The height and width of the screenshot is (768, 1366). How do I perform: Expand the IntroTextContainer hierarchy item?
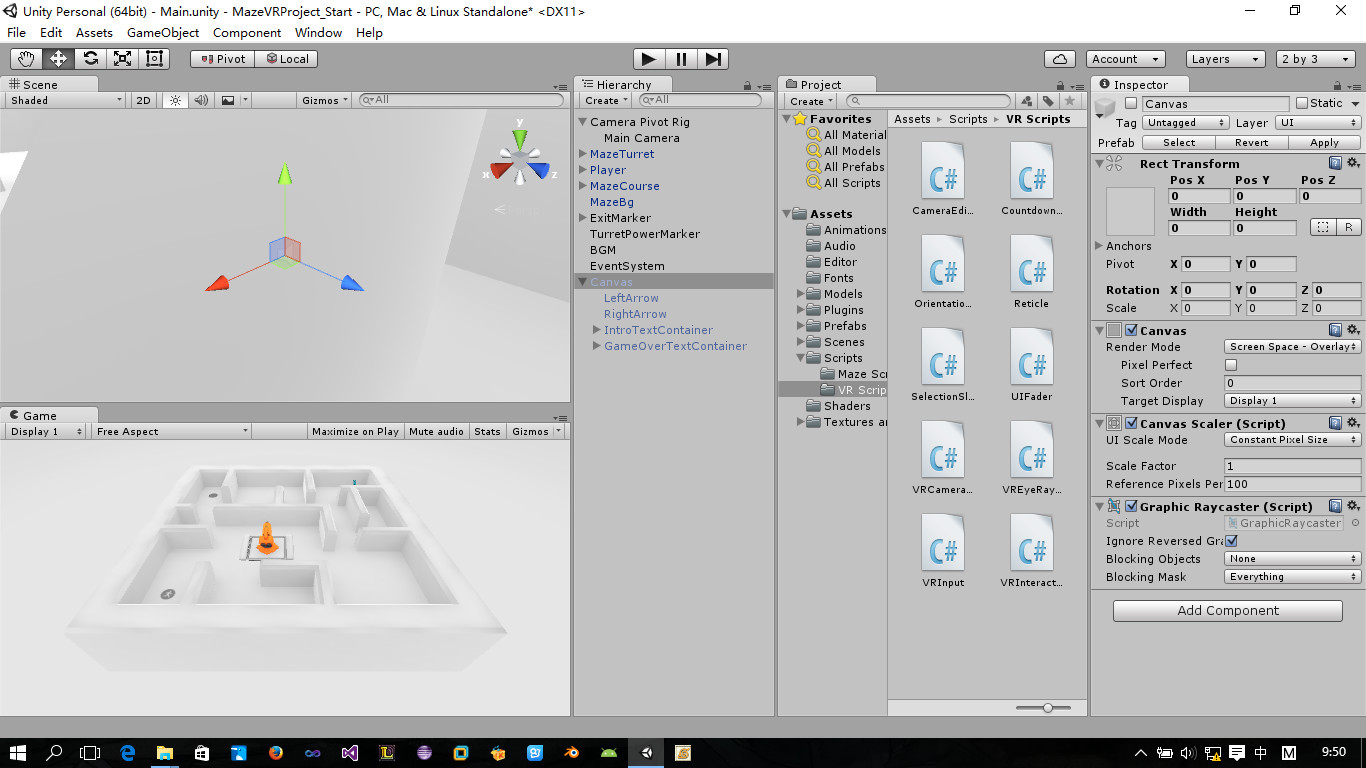[x=597, y=330]
